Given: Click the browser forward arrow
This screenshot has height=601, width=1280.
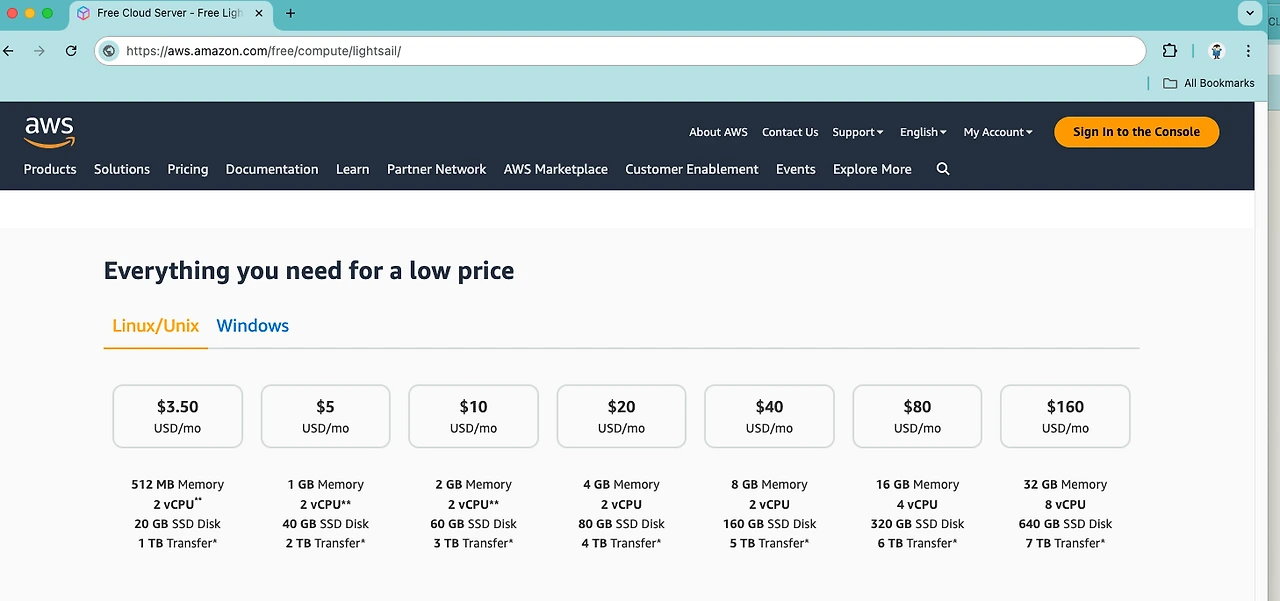Looking at the screenshot, I should tap(39, 50).
